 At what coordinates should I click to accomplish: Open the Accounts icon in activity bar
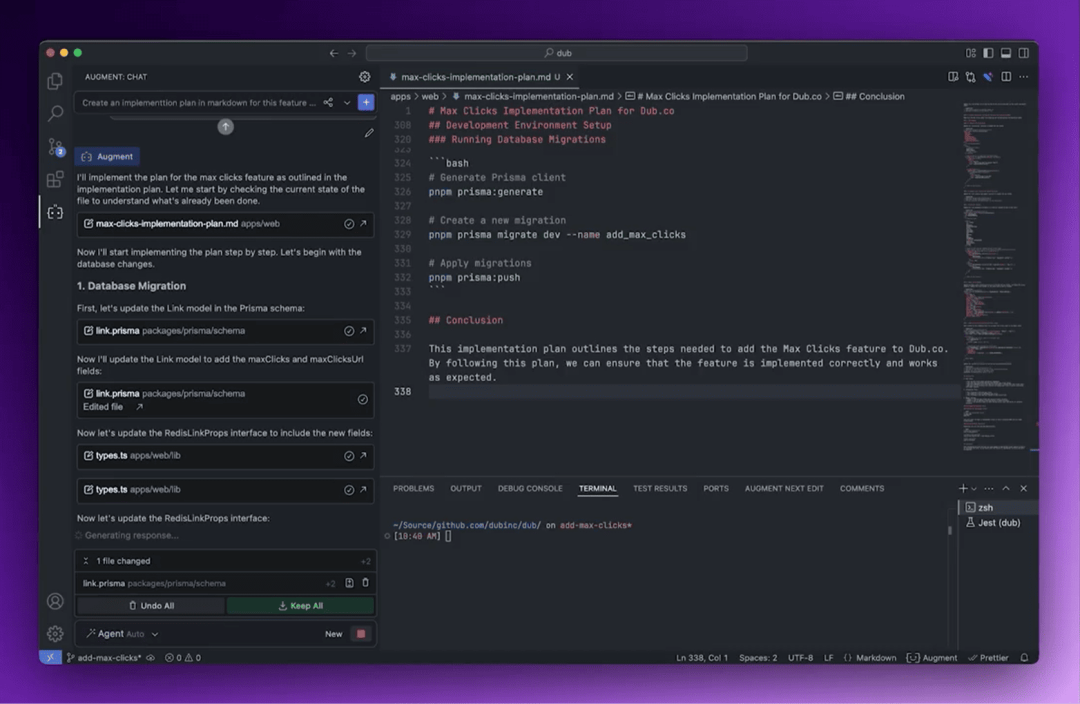tap(55, 601)
